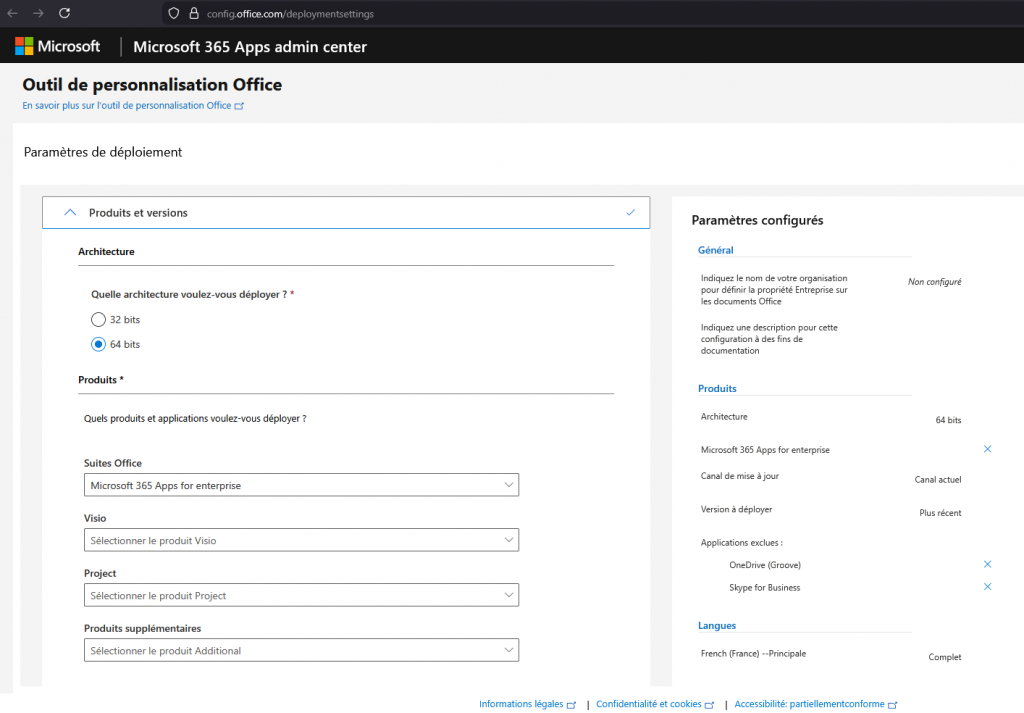Screen dimensions: 1024x713
Task: Reload the page with refresh icon
Action: (64, 13)
